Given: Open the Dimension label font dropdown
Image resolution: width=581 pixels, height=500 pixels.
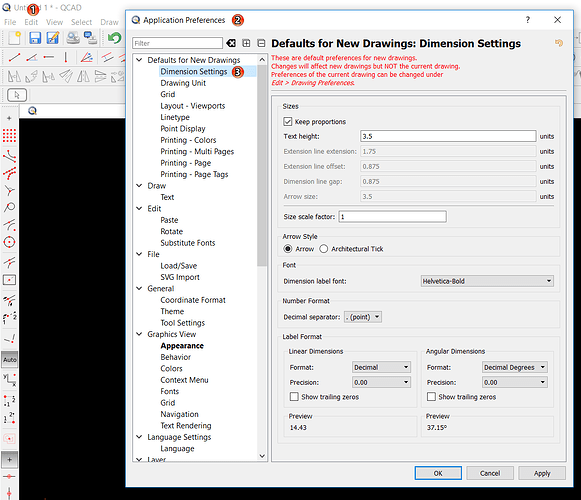Looking at the screenshot, I should pyautogui.click(x=487, y=281).
